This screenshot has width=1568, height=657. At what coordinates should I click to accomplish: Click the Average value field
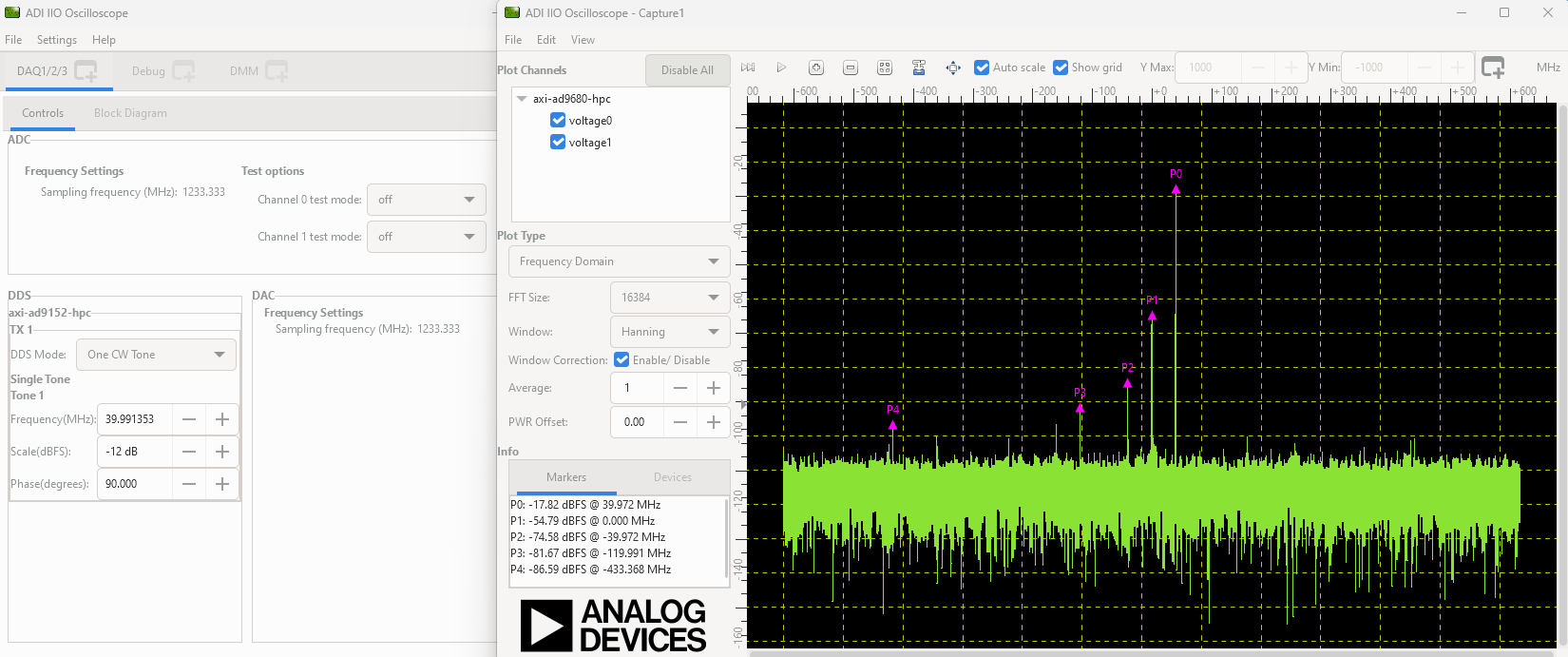637,388
